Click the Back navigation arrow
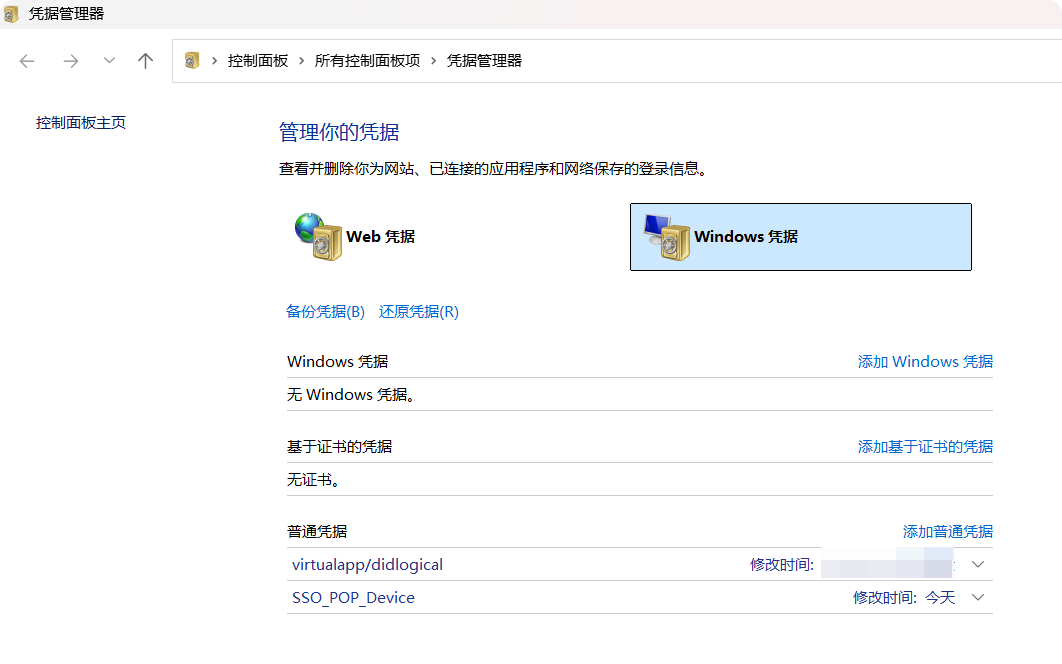Image resolution: width=1062 pixels, height=664 pixels. click(27, 61)
